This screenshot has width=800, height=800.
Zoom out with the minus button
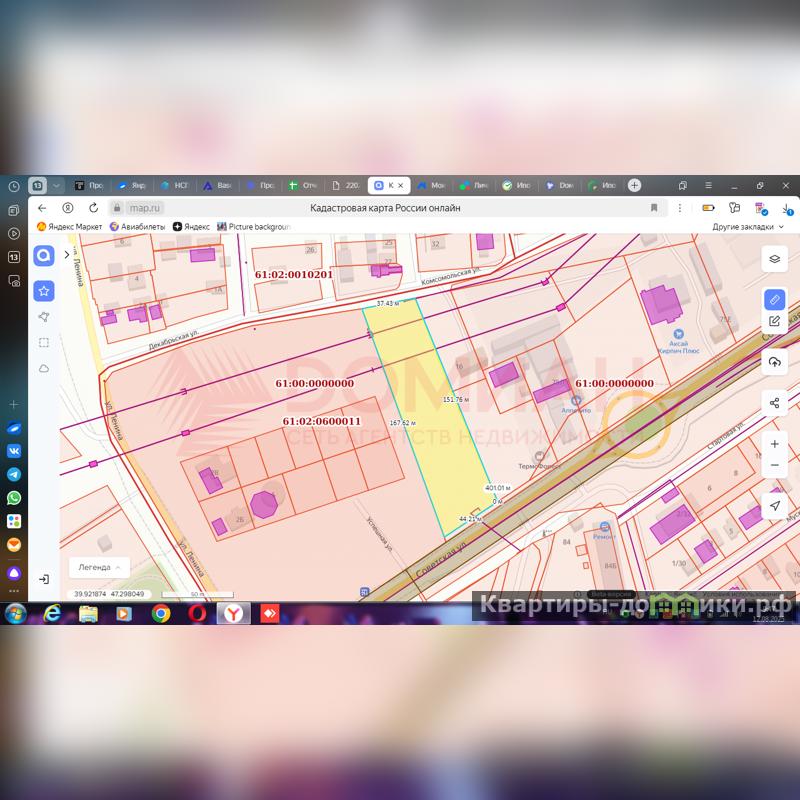774,466
